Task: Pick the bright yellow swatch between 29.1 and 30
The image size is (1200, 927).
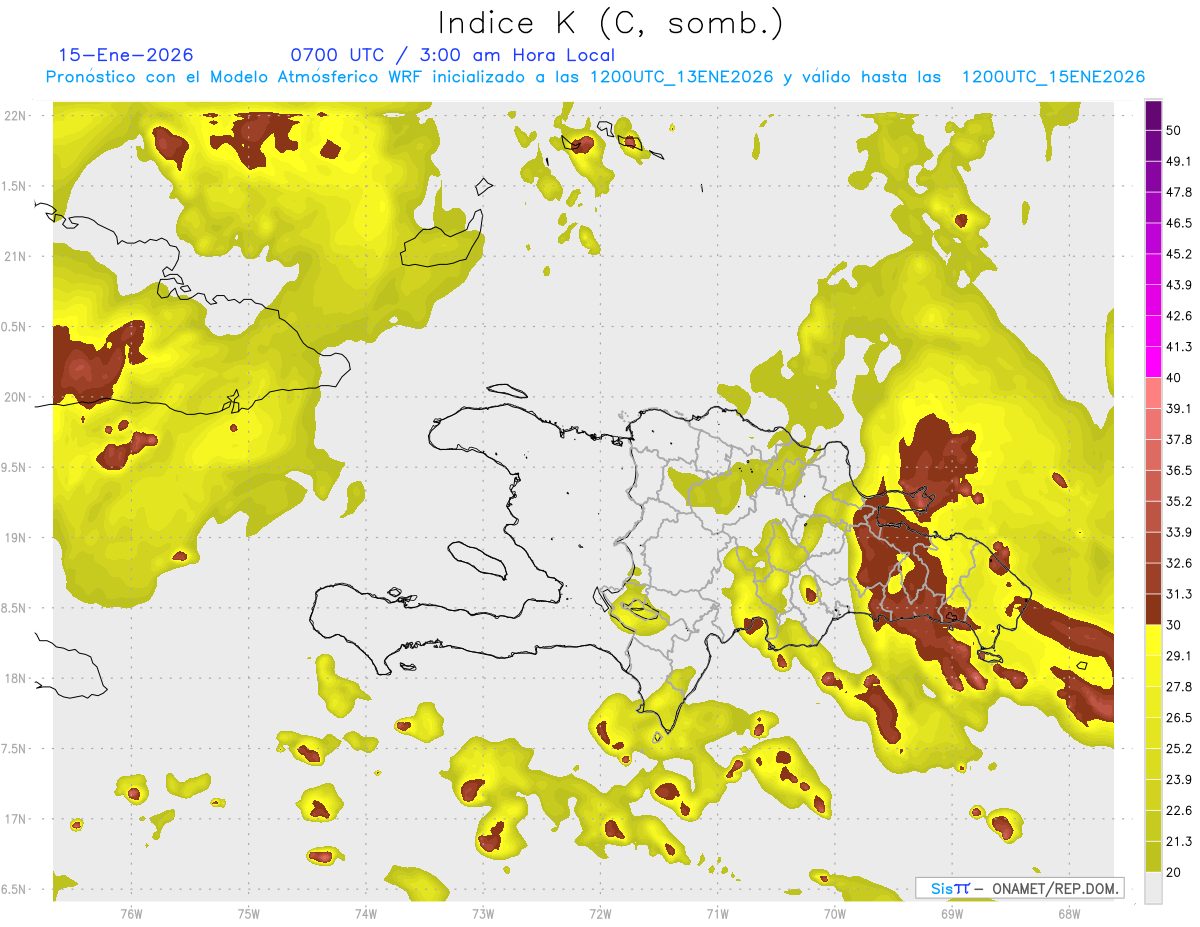Action: point(1153,641)
